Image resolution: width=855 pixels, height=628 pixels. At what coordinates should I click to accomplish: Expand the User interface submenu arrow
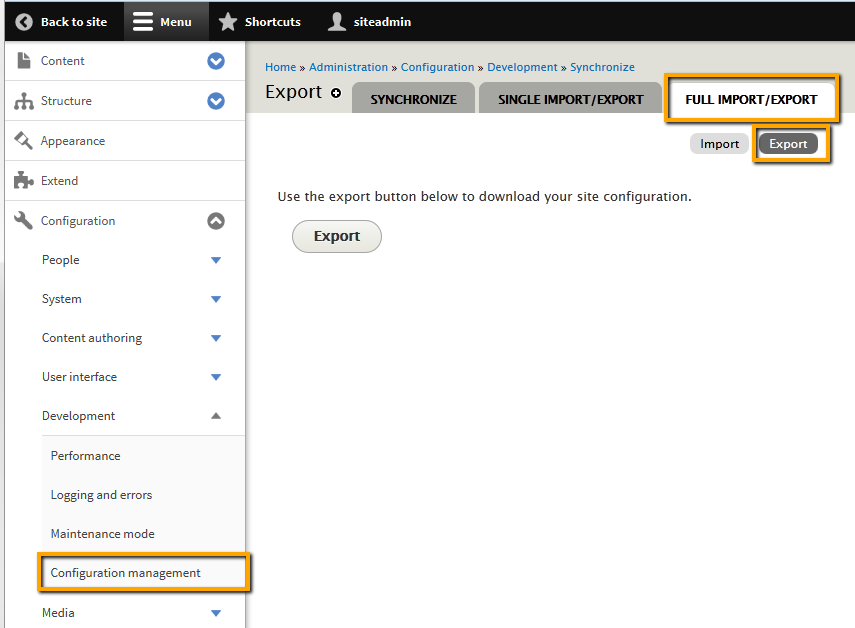[216, 377]
